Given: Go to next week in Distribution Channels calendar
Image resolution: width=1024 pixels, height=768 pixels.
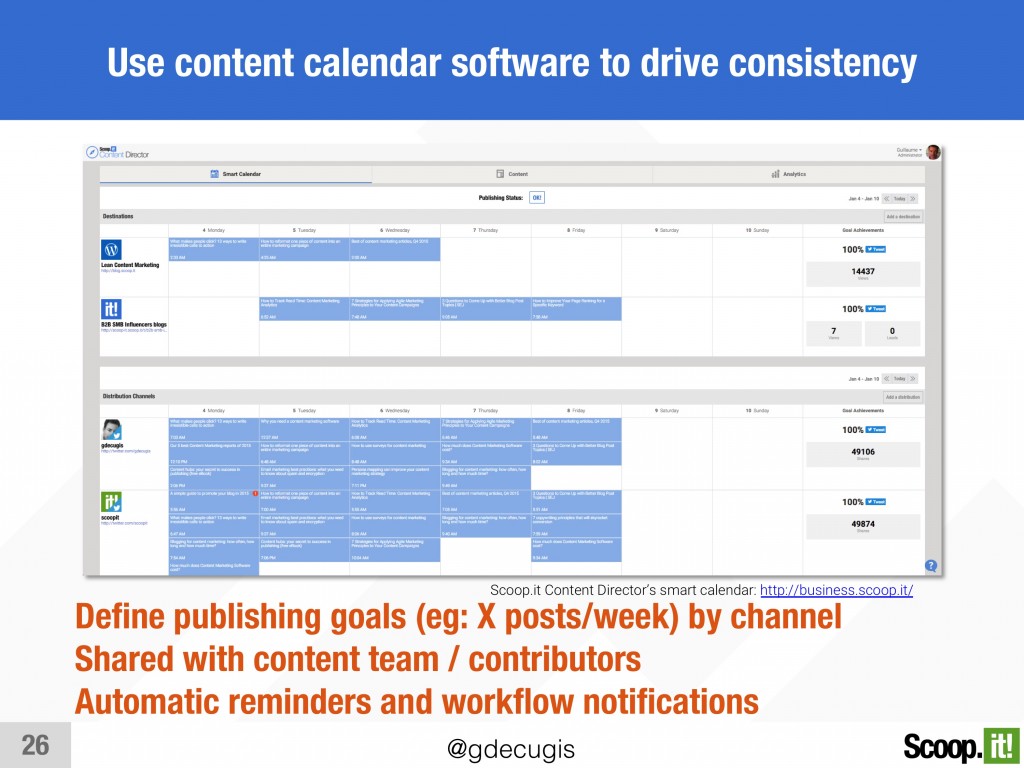Looking at the screenshot, I should (x=913, y=379).
